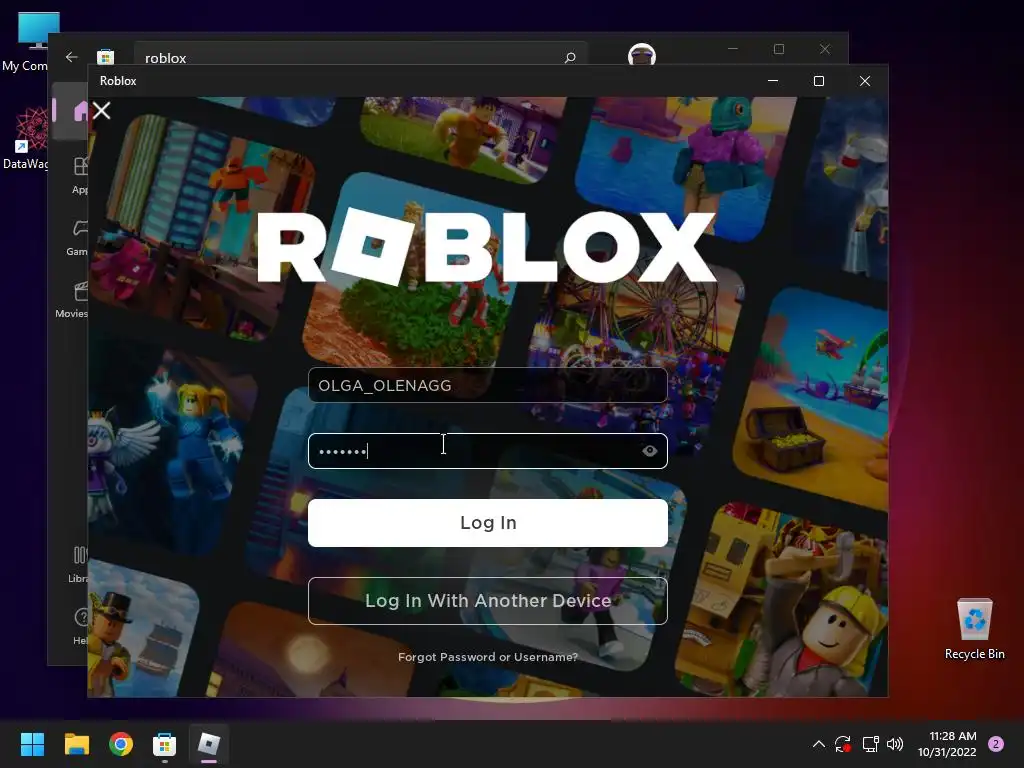The image size is (1024, 768).
Task: Open File Explorer from the taskbar
Action: [76, 744]
